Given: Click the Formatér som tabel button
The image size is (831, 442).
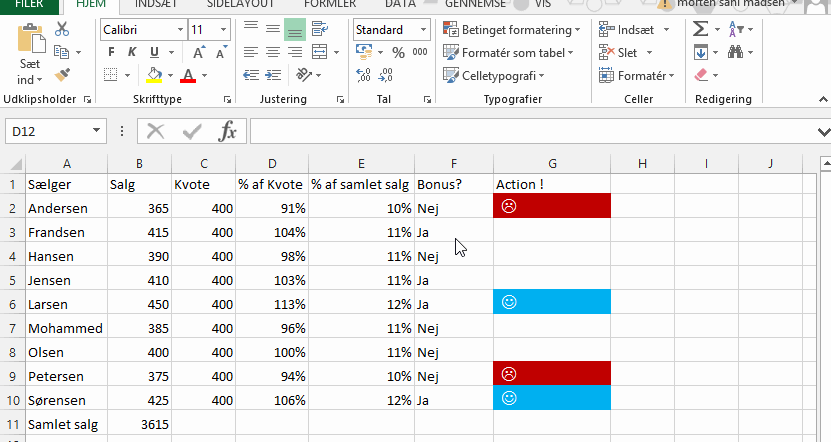Looking at the screenshot, I should tap(511, 53).
